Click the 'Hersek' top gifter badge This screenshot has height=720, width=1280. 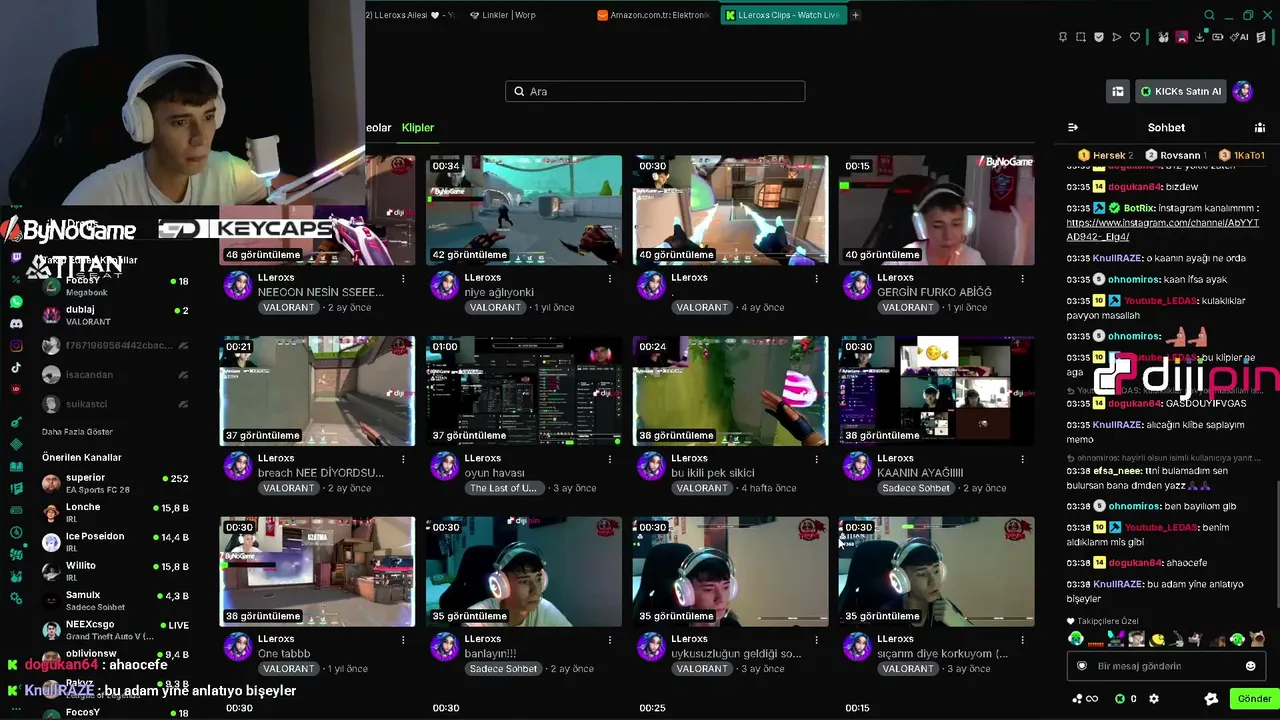pos(1105,156)
